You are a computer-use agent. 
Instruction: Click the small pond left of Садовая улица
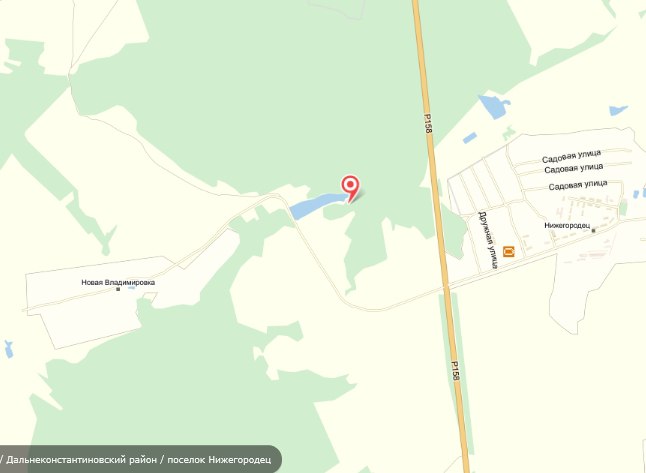click(469, 138)
